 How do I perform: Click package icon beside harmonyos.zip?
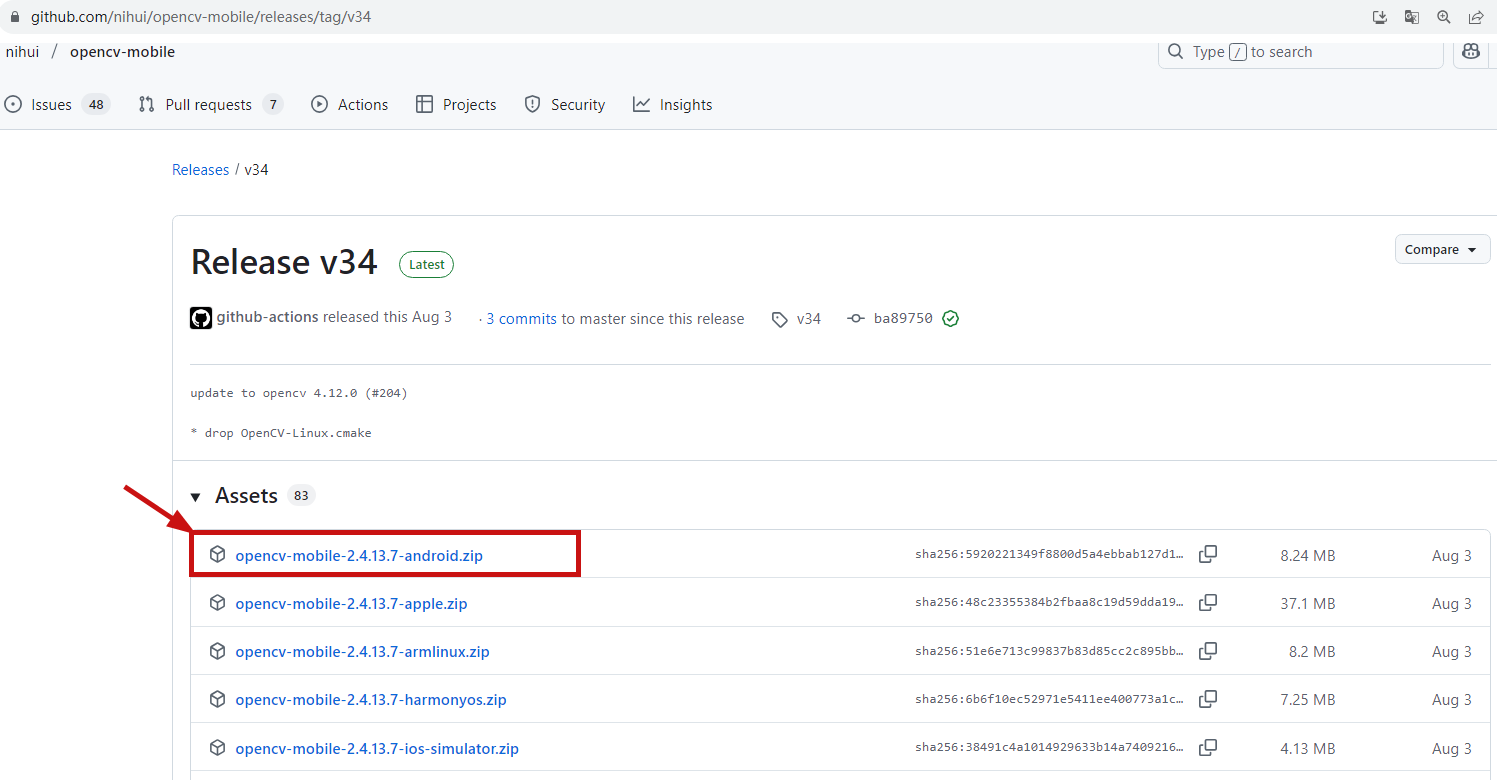click(217, 699)
